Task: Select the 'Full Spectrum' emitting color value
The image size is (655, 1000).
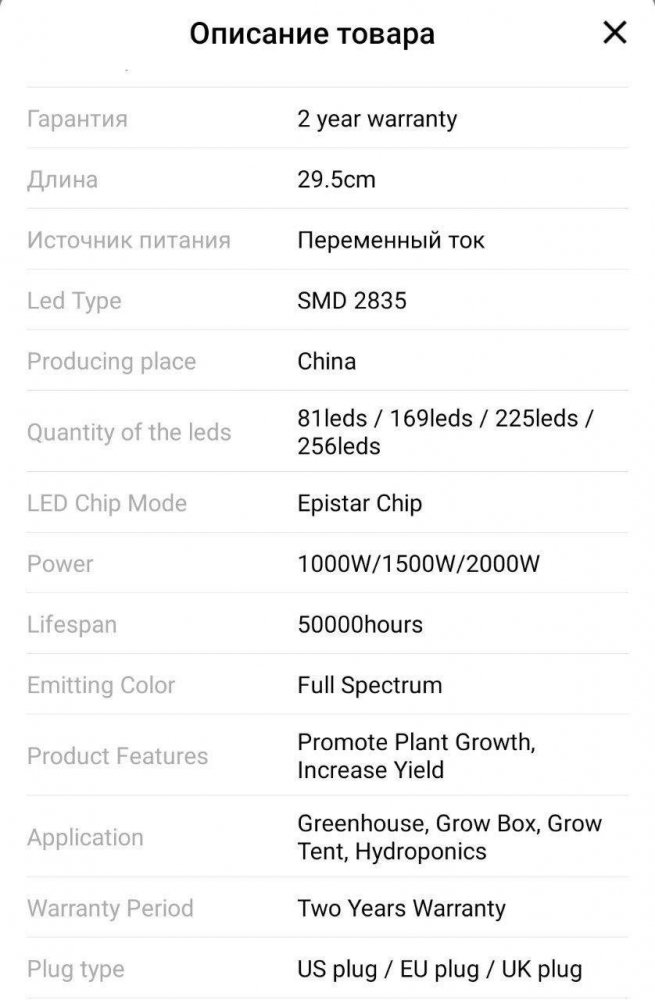Action: click(369, 685)
